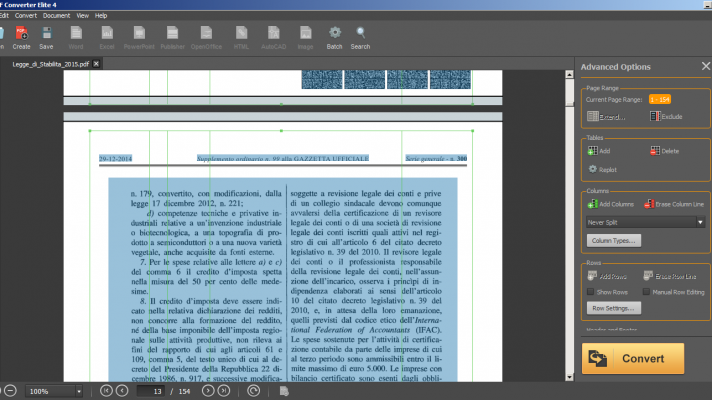The height and width of the screenshot is (400, 712).
Task: Open the Never Split dropdown
Action: [647, 222]
